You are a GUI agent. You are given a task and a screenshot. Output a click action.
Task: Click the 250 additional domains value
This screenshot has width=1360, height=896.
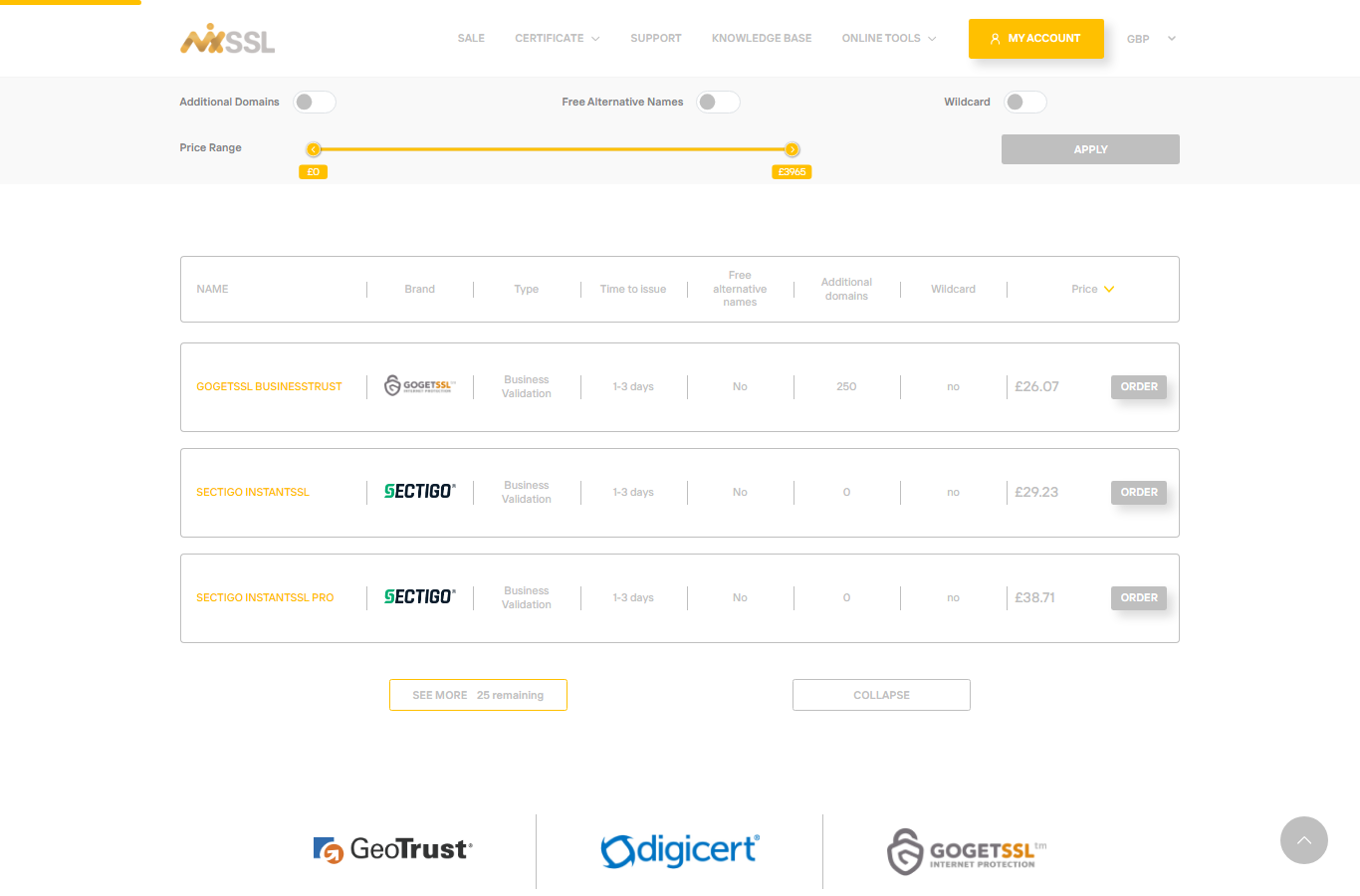pyautogui.click(x=846, y=386)
